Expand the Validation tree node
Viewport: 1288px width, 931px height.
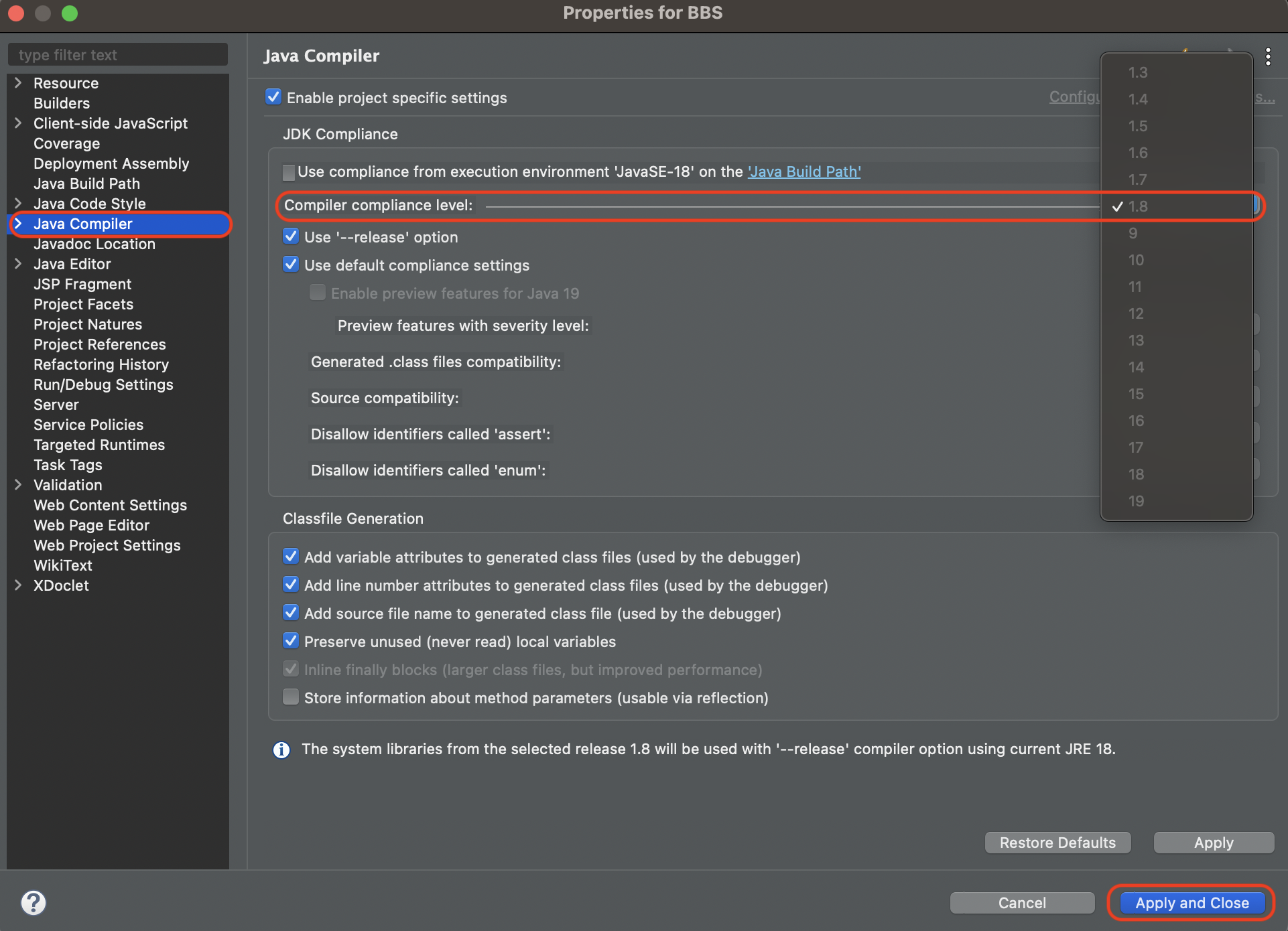coord(19,485)
